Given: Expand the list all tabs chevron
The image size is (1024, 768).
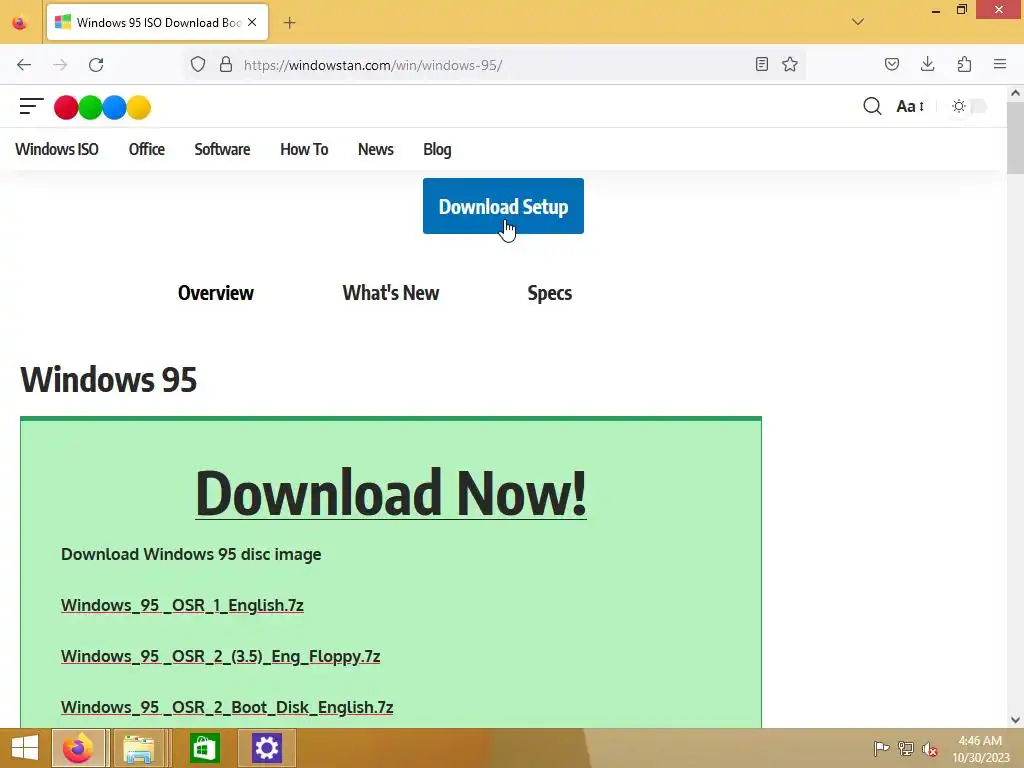Looking at the screenshot, I should [858, 22].
